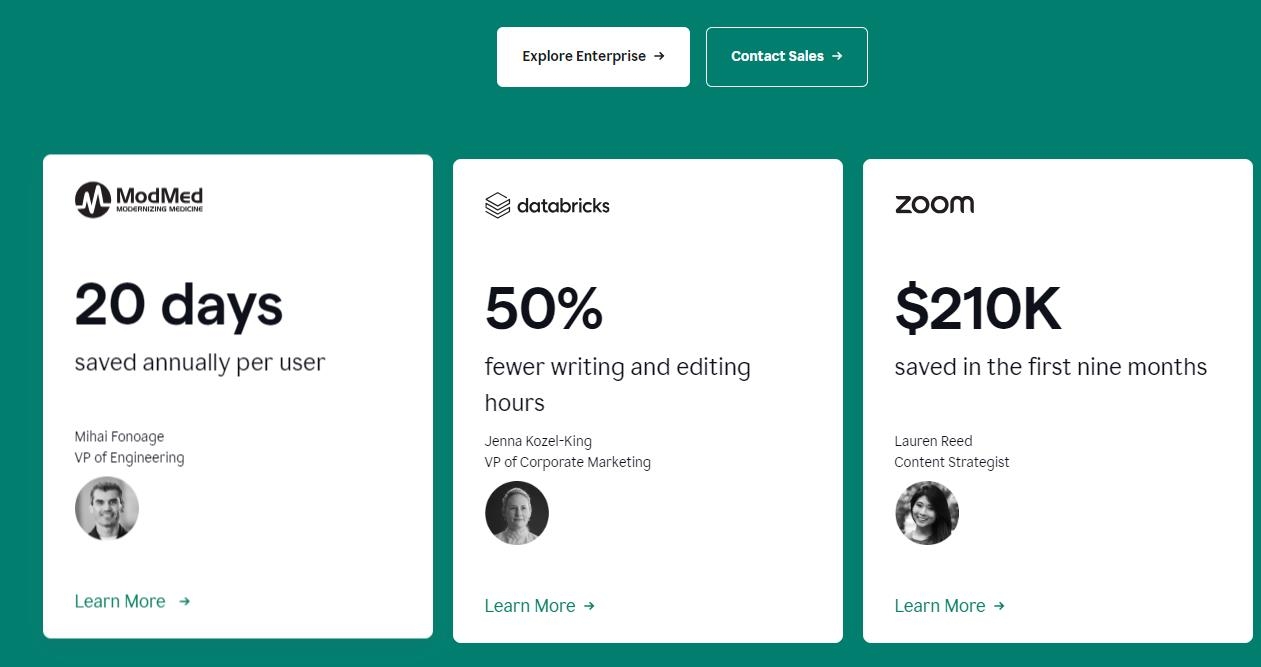Click "fewer writing and editing hours" text

618,385
